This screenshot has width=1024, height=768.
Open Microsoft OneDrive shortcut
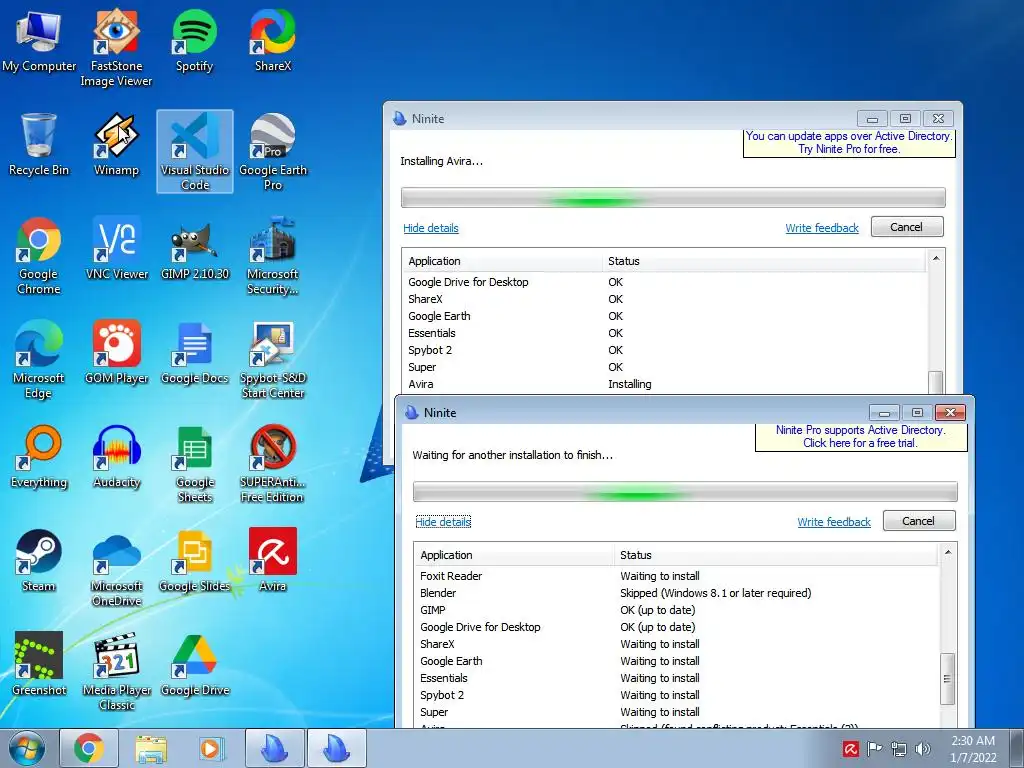tap(116, 568)
